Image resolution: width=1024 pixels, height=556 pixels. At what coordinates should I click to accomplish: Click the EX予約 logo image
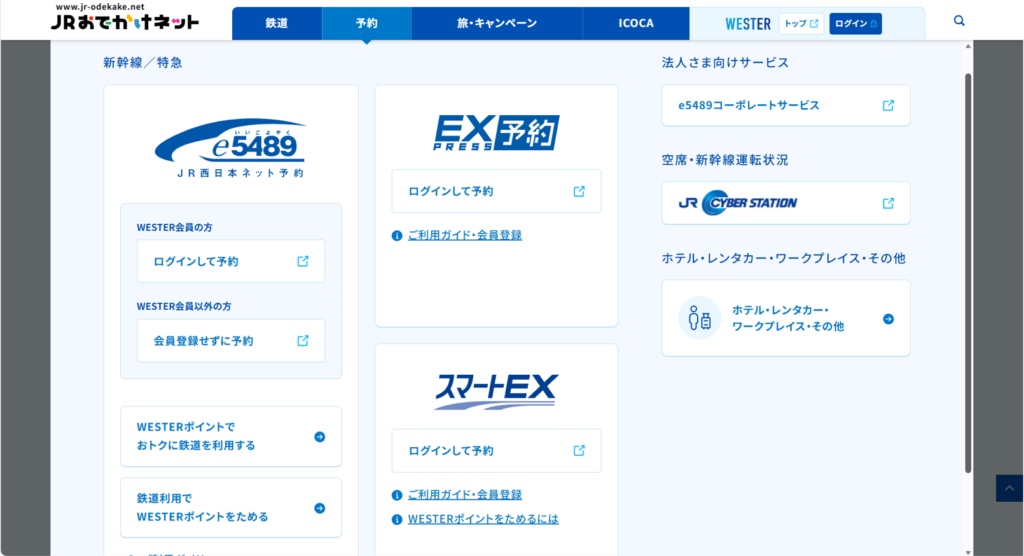tap(496, 132)
